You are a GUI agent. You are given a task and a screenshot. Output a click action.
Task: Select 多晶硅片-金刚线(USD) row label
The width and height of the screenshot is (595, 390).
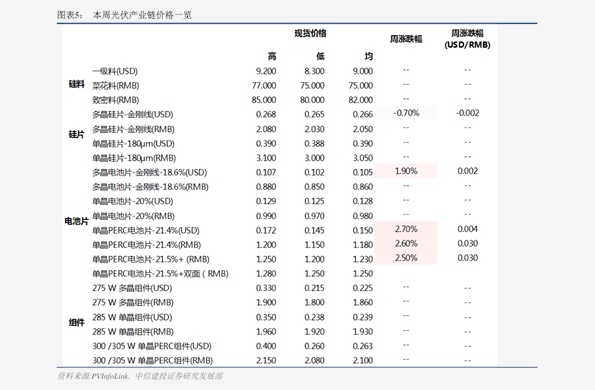(x=133, y=114)
